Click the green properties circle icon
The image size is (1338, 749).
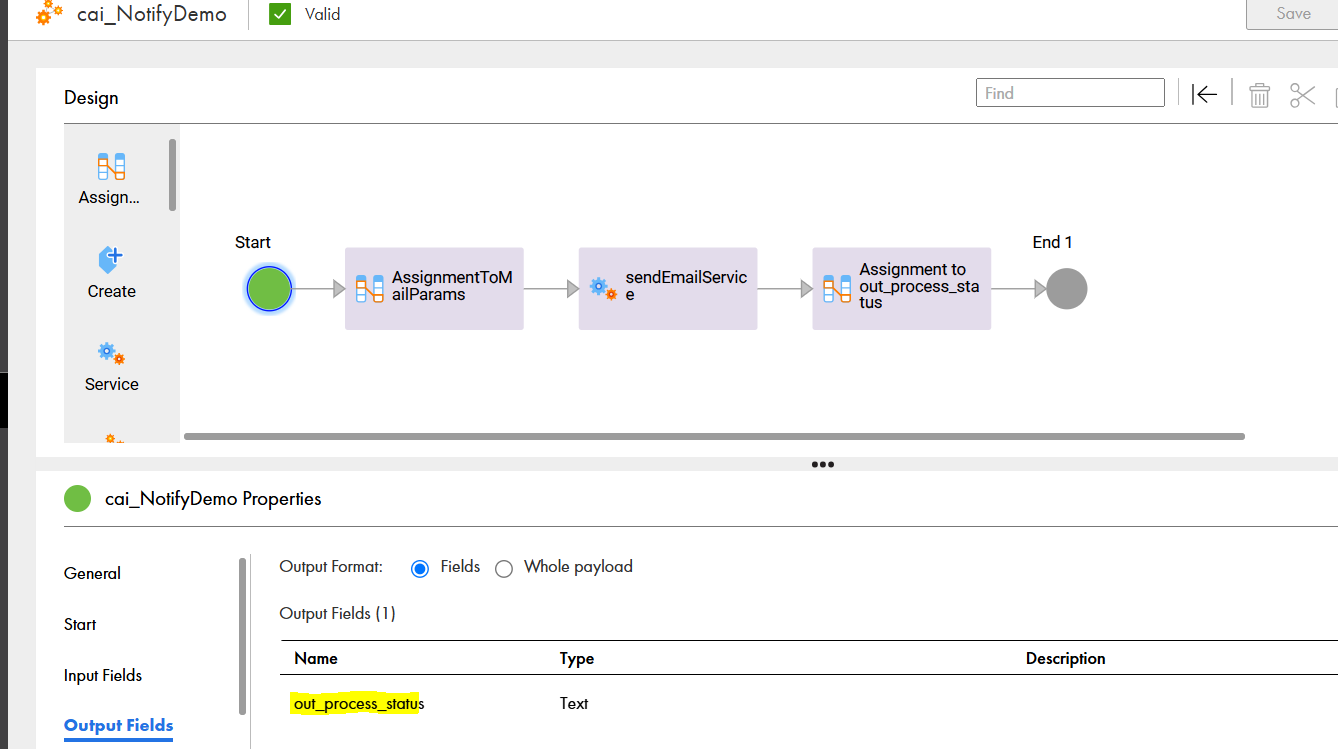click(x=77, y=498)
